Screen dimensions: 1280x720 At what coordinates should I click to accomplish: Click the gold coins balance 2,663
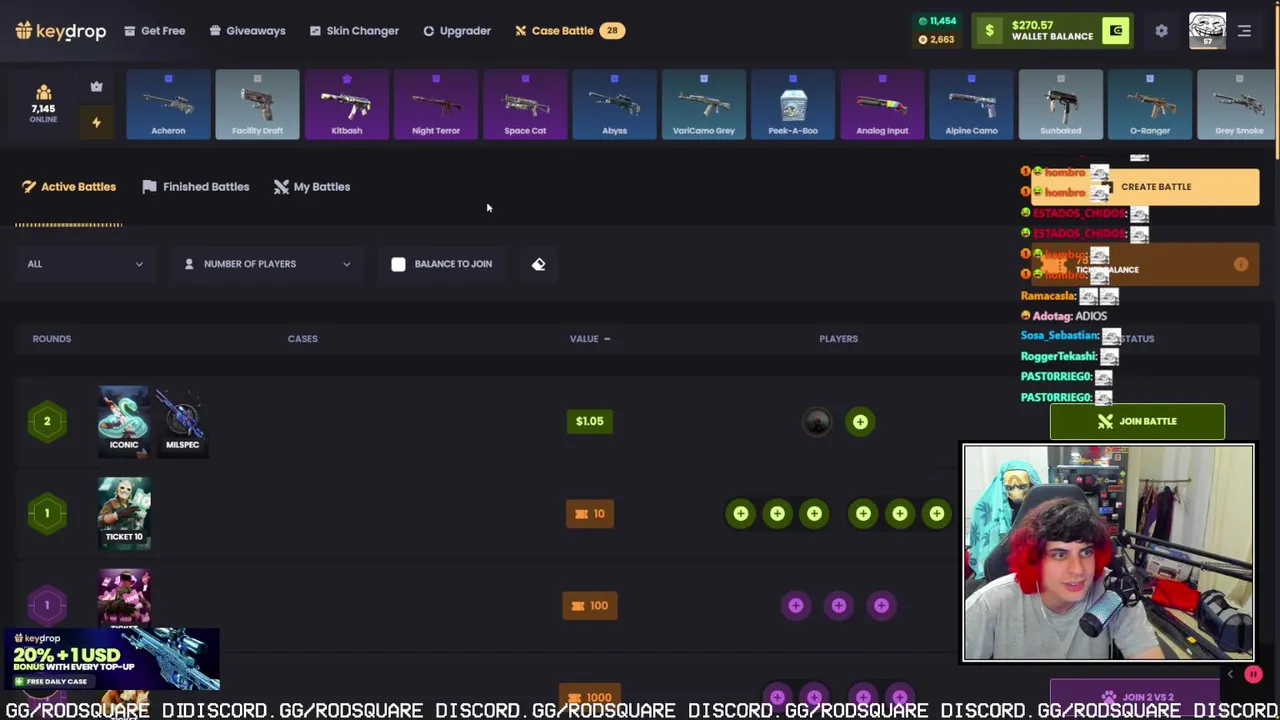click(935, 40)
